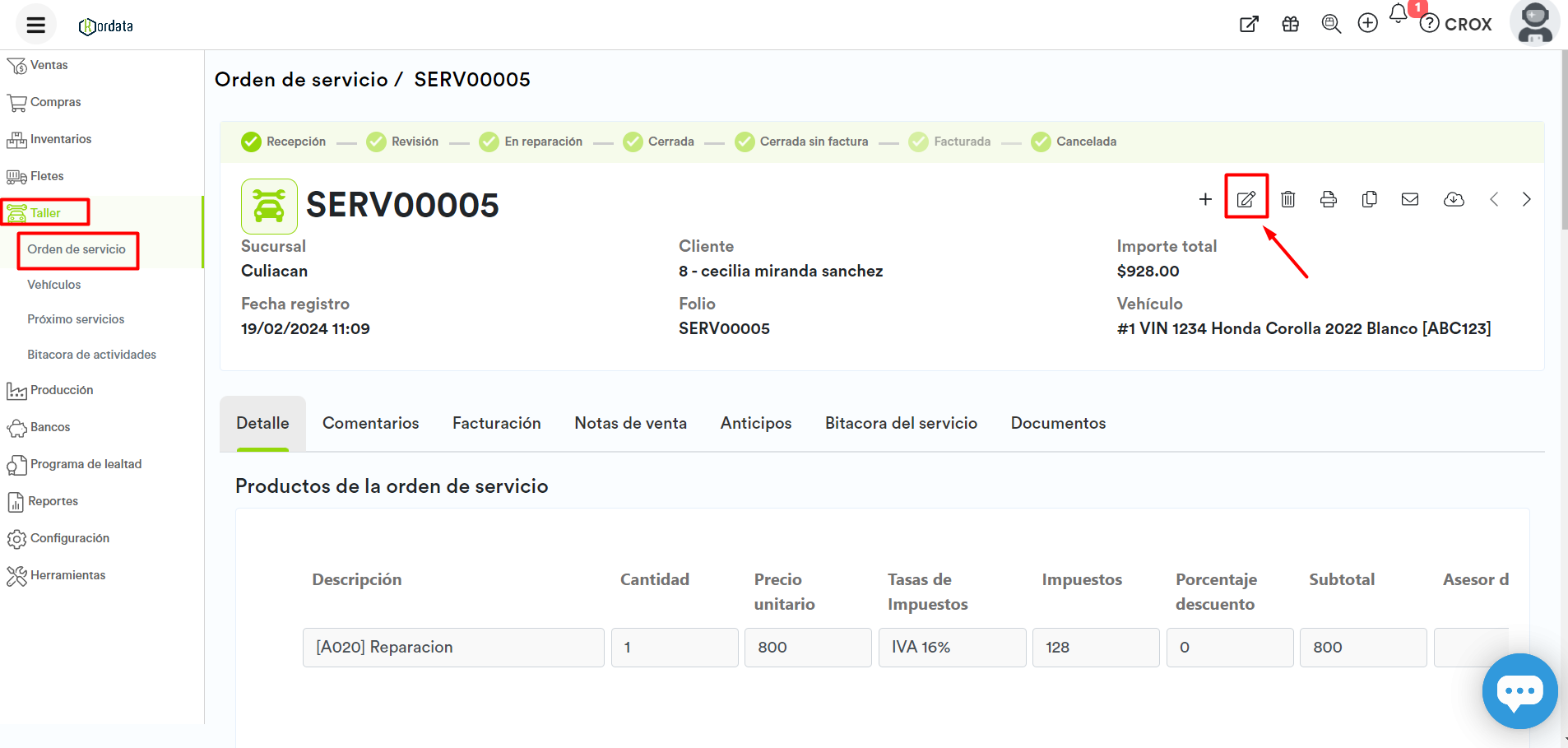Open the IVA 16% tax rate field
The width and height of the screenshot is (1568, 748).
(951, 647)
